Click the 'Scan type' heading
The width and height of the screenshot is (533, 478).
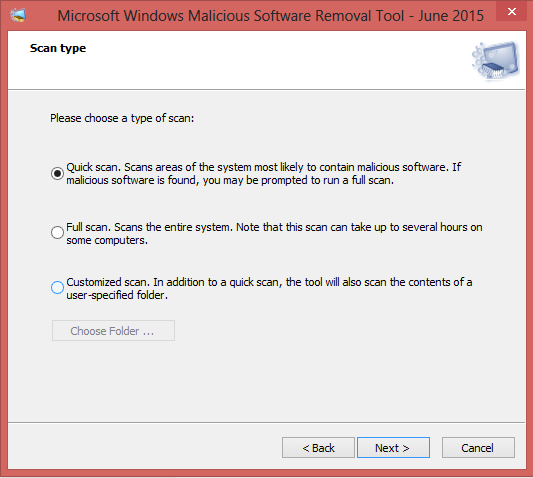coord(58,48)
